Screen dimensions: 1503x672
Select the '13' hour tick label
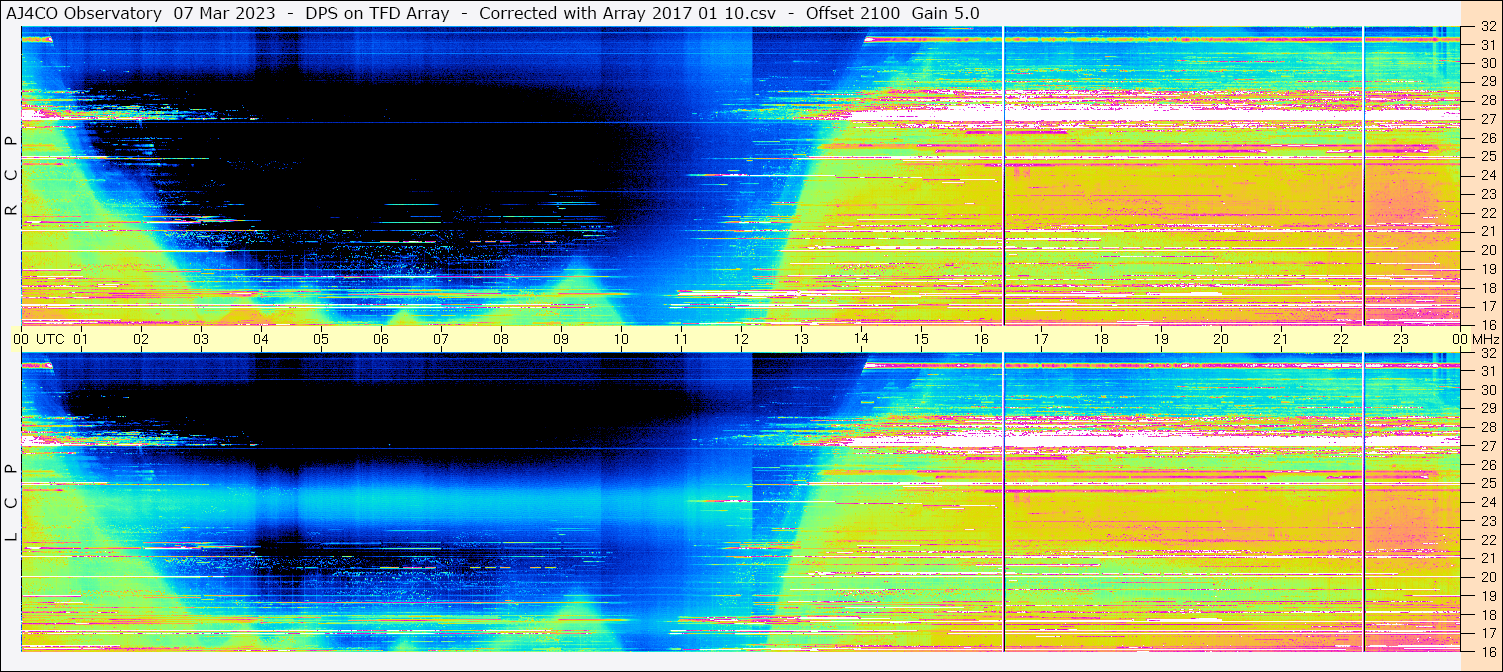pyautogui.click(x=801, y=339)
